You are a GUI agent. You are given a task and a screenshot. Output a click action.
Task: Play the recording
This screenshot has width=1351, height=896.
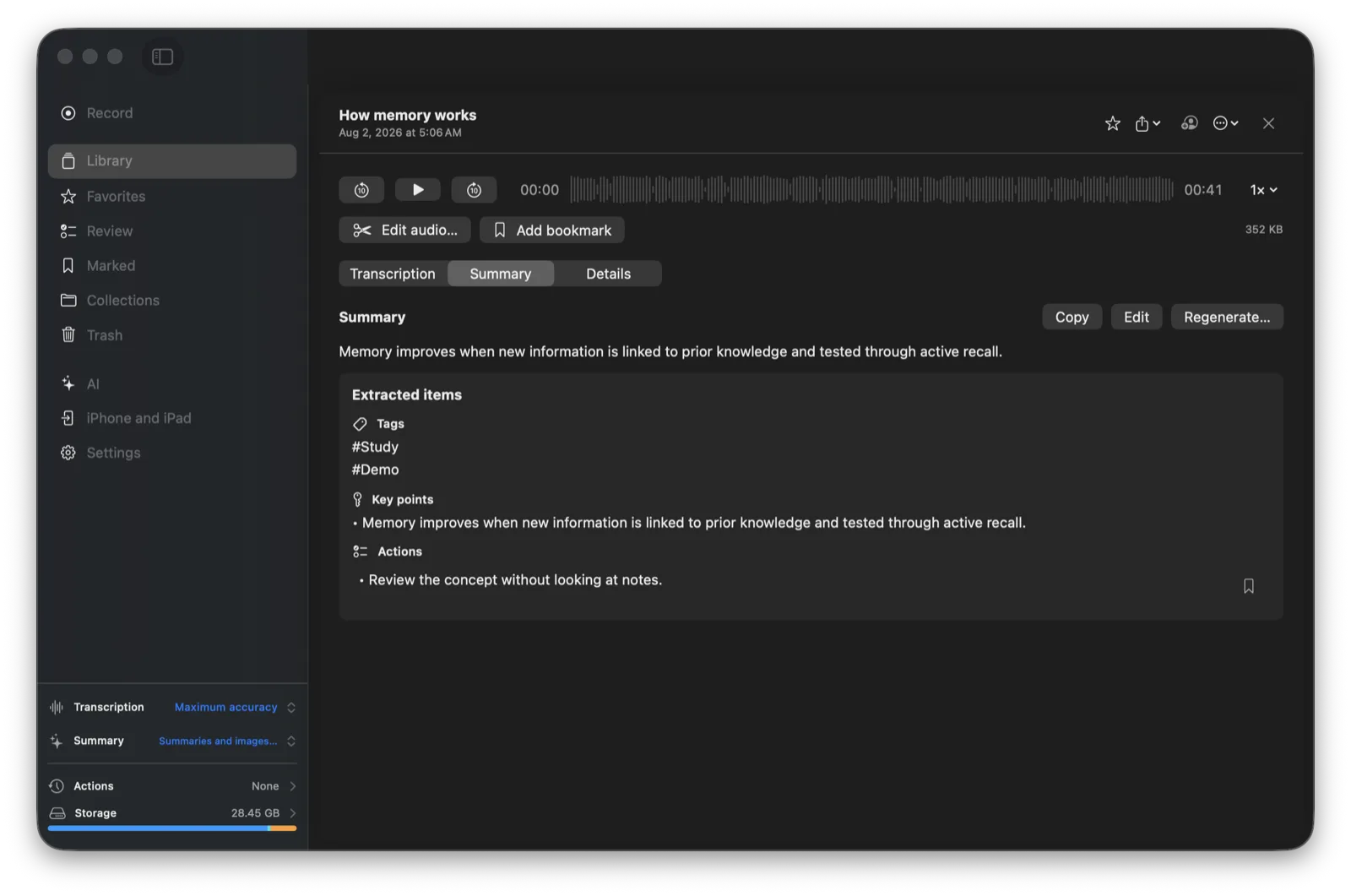coord(418,190)
